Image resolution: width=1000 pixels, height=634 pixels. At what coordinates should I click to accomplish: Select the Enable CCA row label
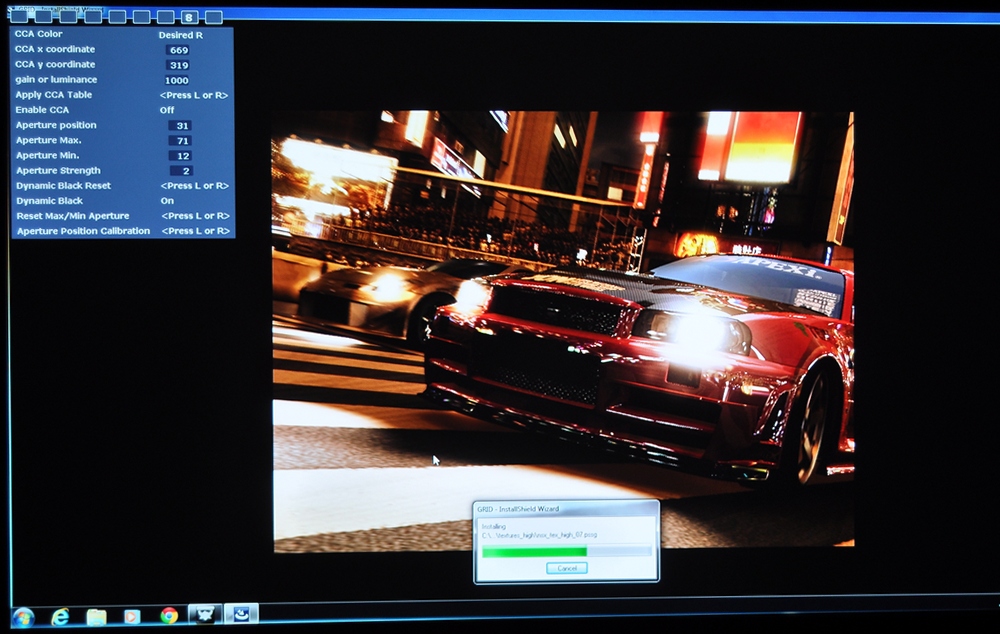42,110
